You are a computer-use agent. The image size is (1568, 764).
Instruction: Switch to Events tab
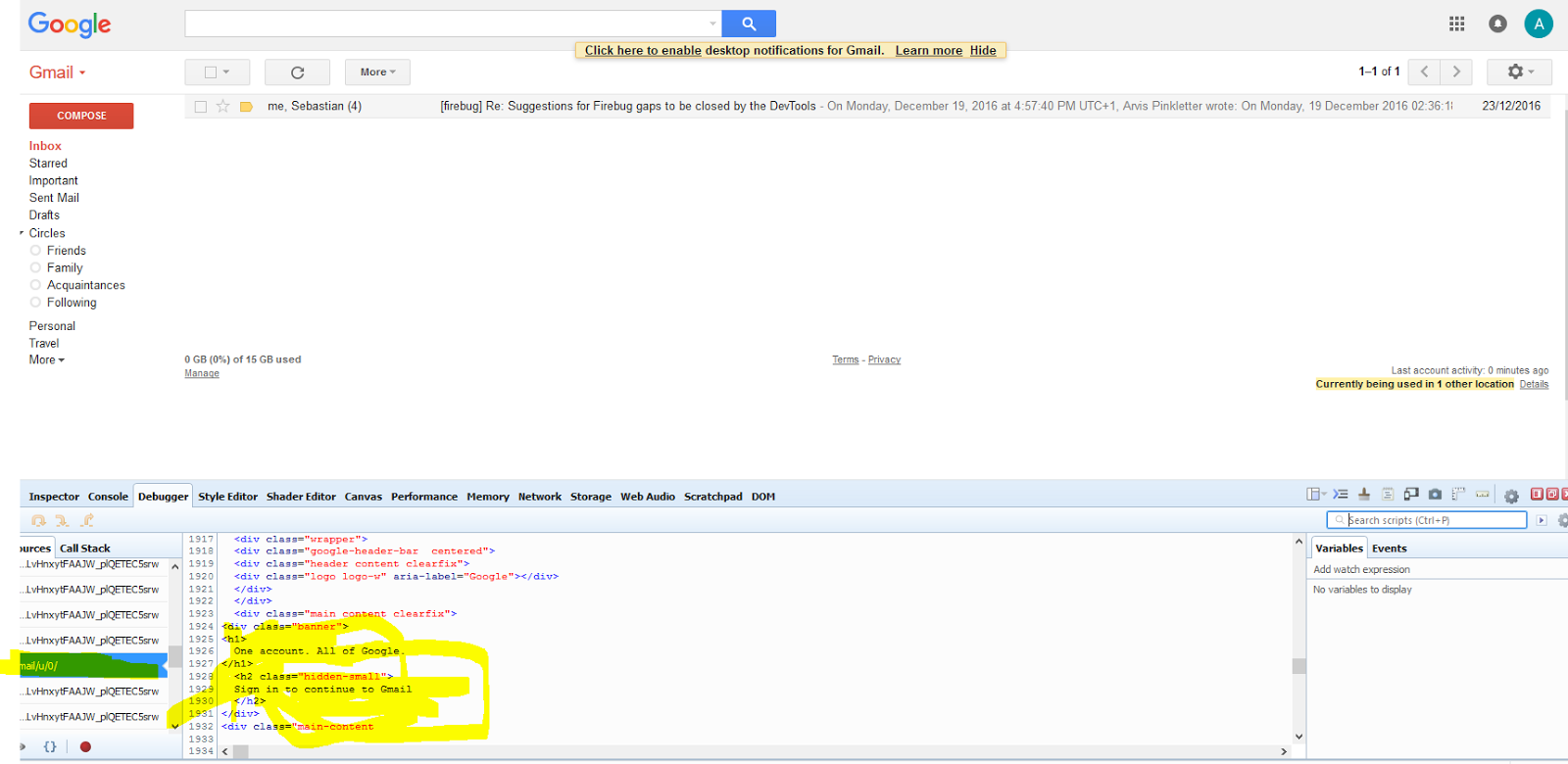1389,549
